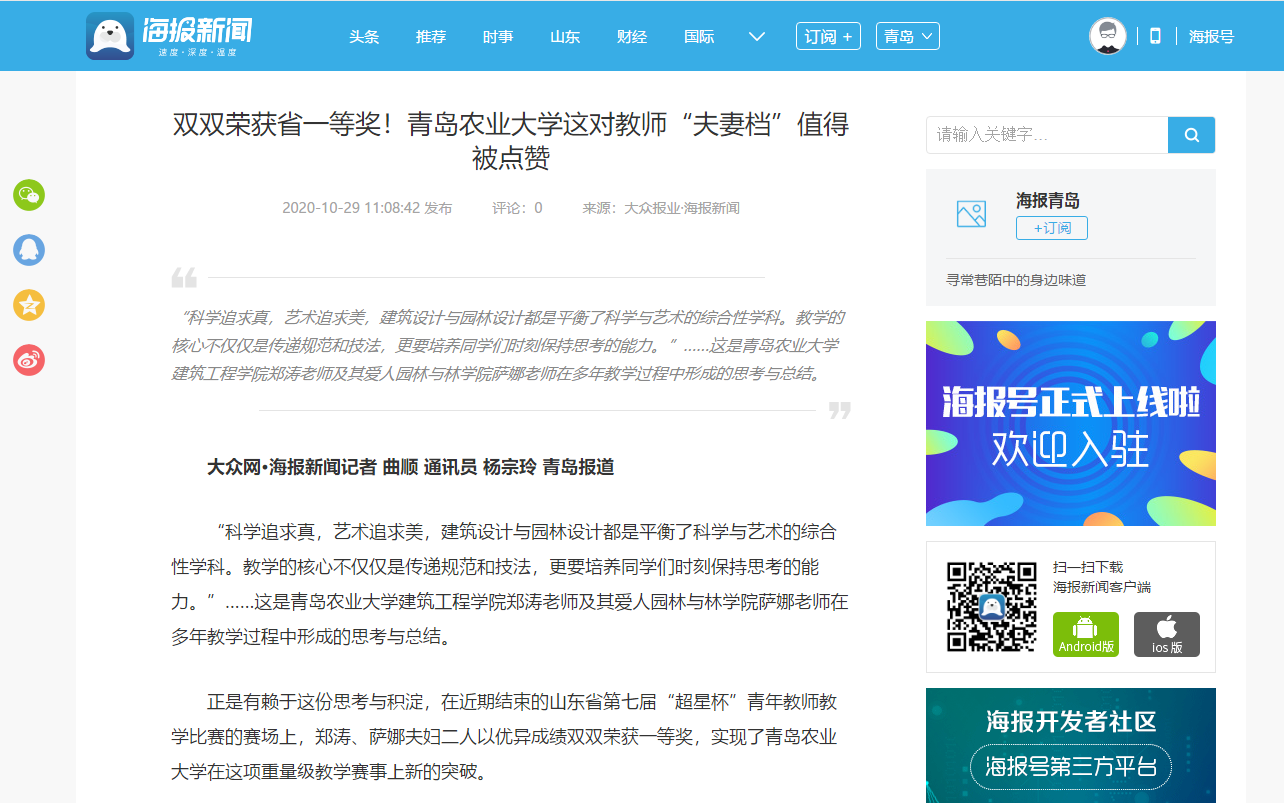1284x803 pixels.
Task: Open the 海报开发者社区 banner
Action: click(x=1071, y=745)
